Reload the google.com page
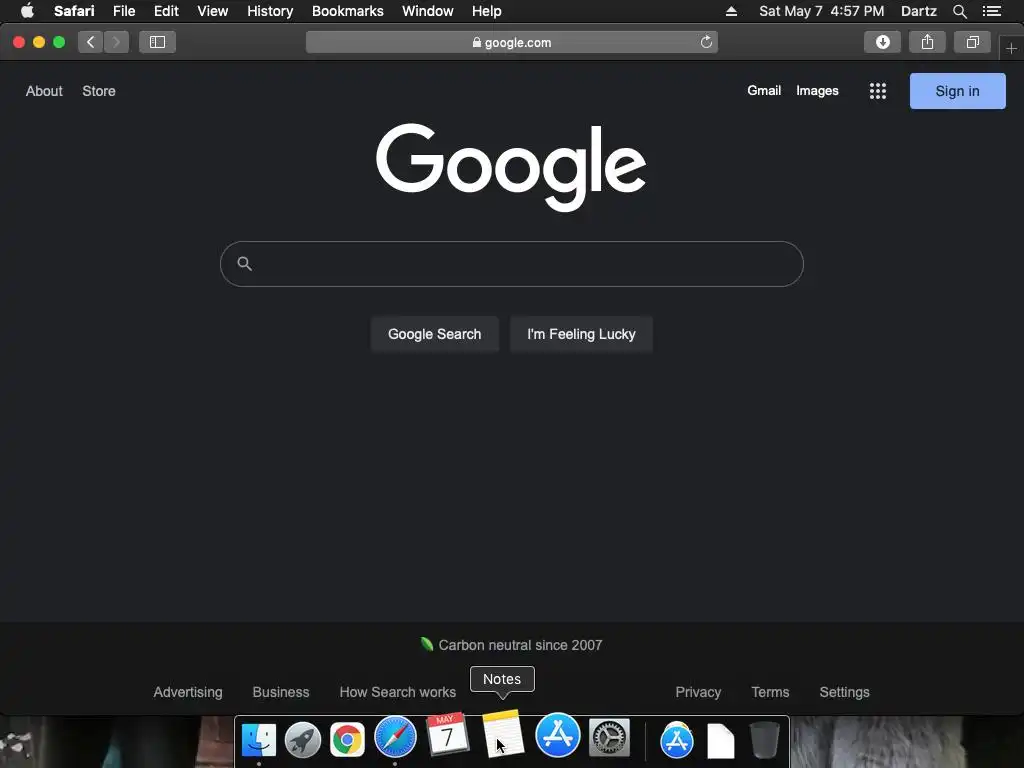1024x768 pixels. (x=706, y=42)
